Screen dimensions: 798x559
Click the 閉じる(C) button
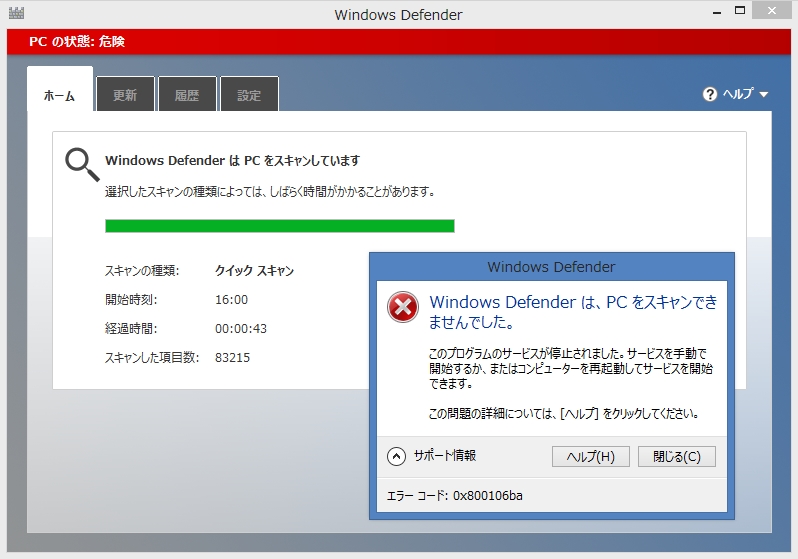point(677,457)
